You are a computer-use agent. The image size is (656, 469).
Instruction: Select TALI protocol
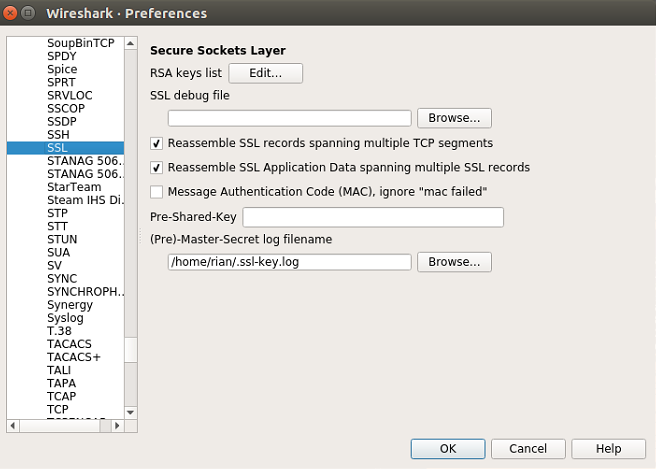pos(59,370)
